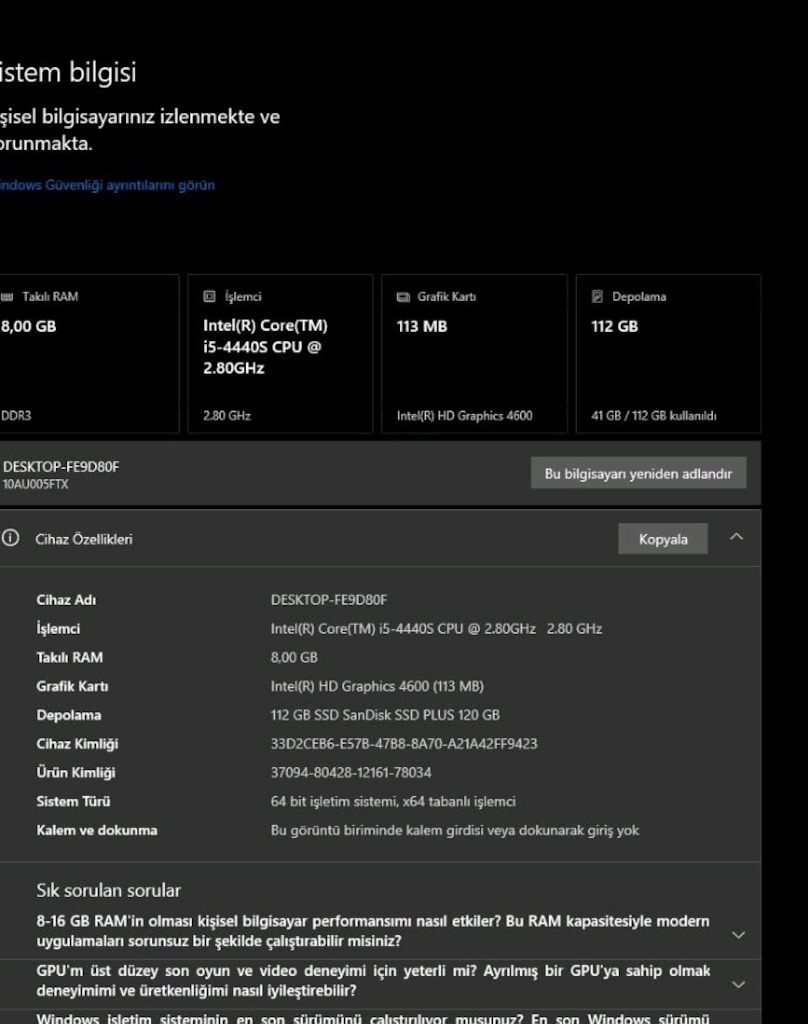
Task: Expand the GPU'm üst düzey question
Action: click(x=738, y=985)
